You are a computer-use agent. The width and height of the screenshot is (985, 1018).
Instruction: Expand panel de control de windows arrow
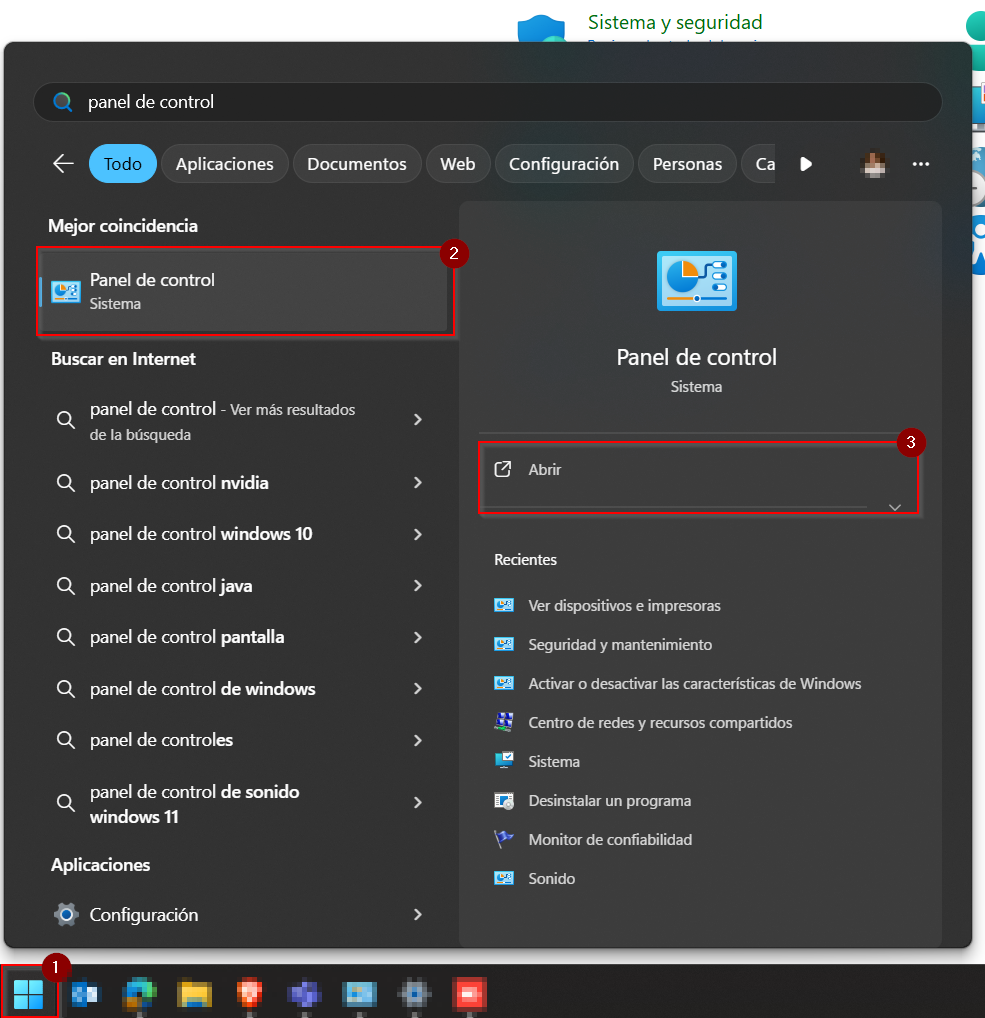tap(418, 688)
